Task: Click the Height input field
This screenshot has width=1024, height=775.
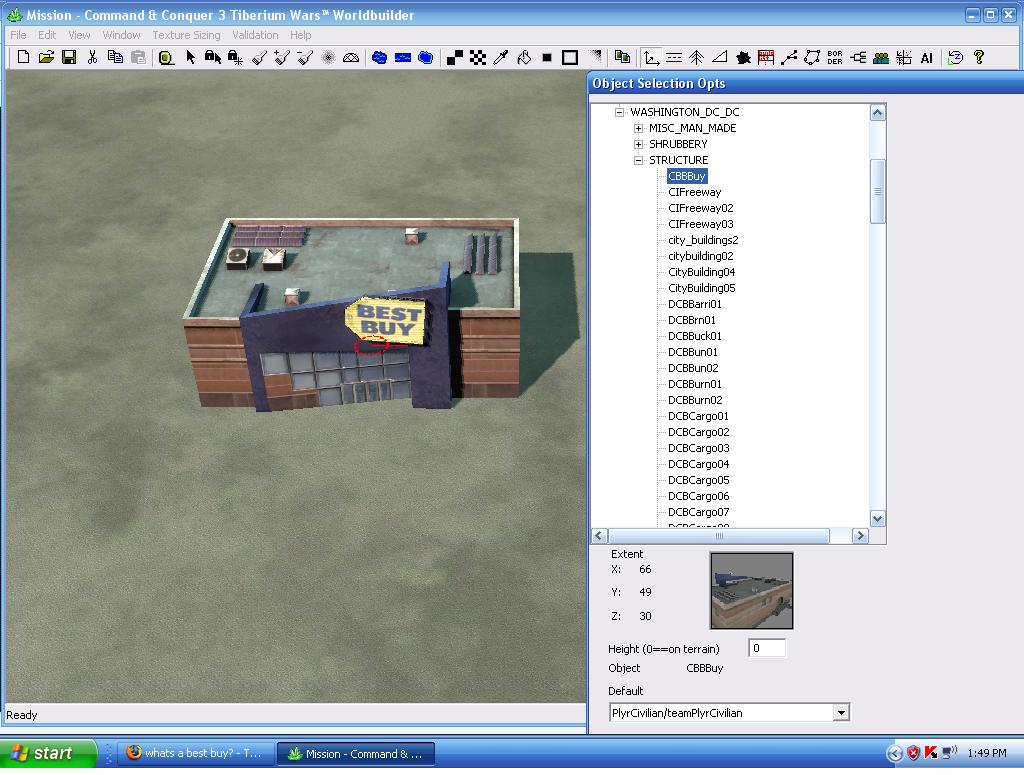Action: (x=767, y=648)
